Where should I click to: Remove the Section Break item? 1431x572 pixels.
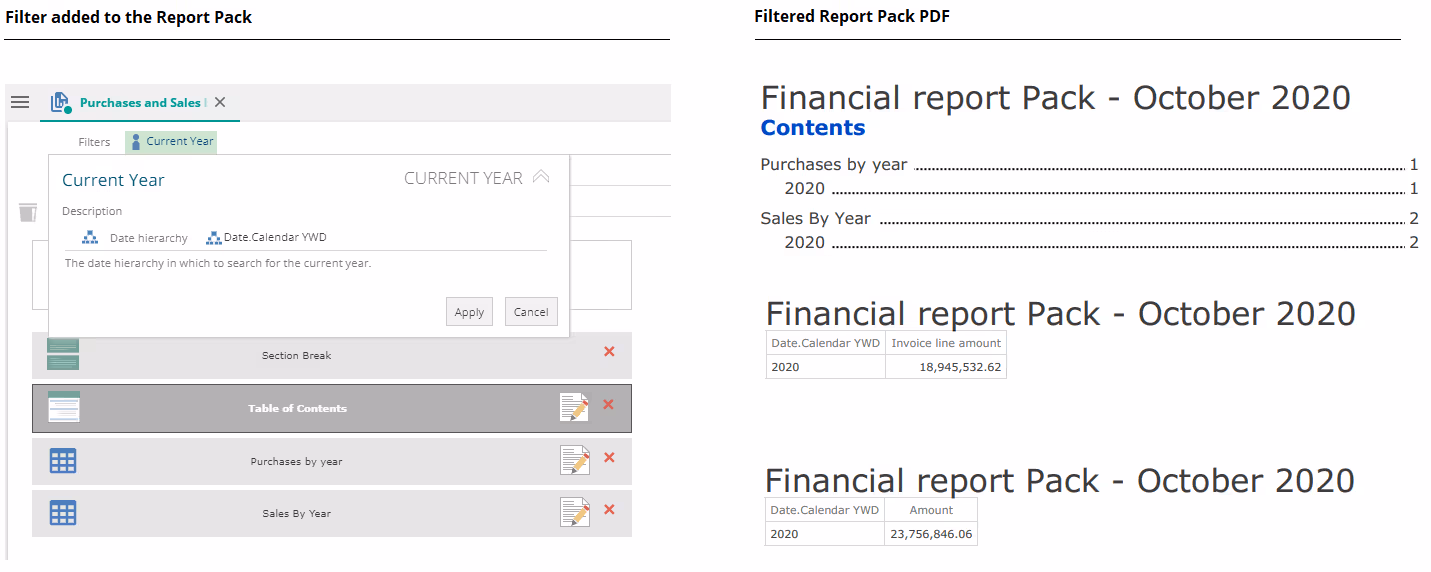pos(609,352)
